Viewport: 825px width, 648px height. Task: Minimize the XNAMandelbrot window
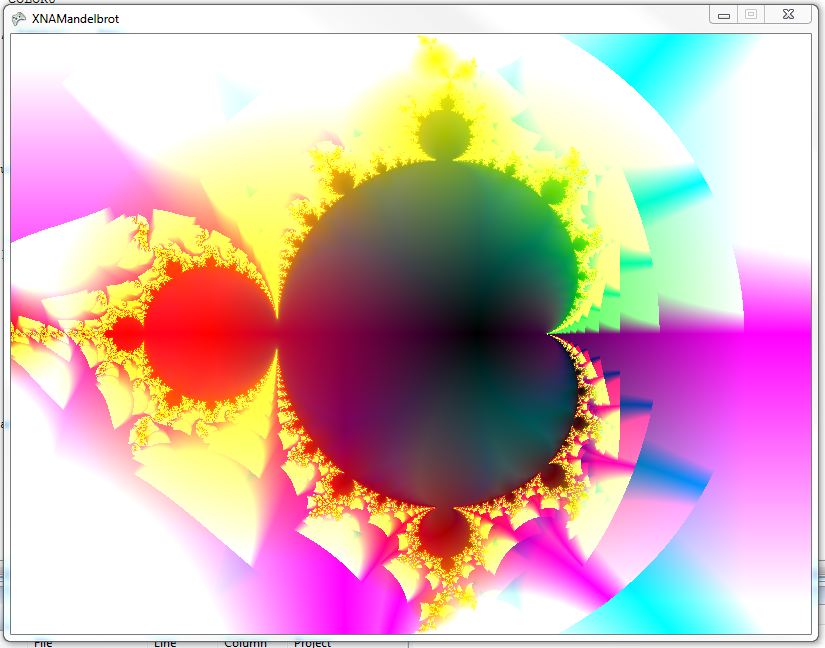tap(724, 14)
